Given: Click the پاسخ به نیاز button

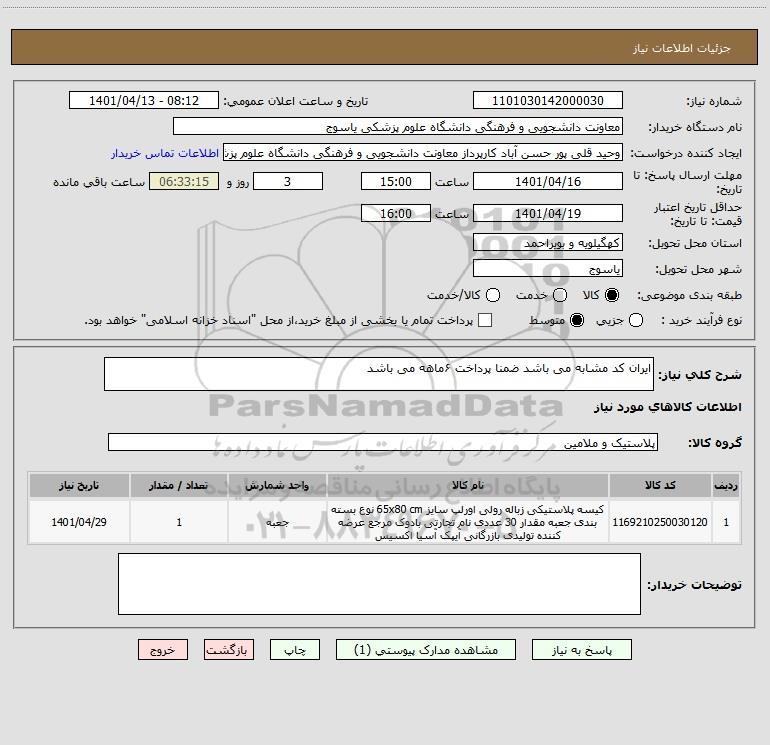Looking at the screenshot, I should tap(581, 650).
